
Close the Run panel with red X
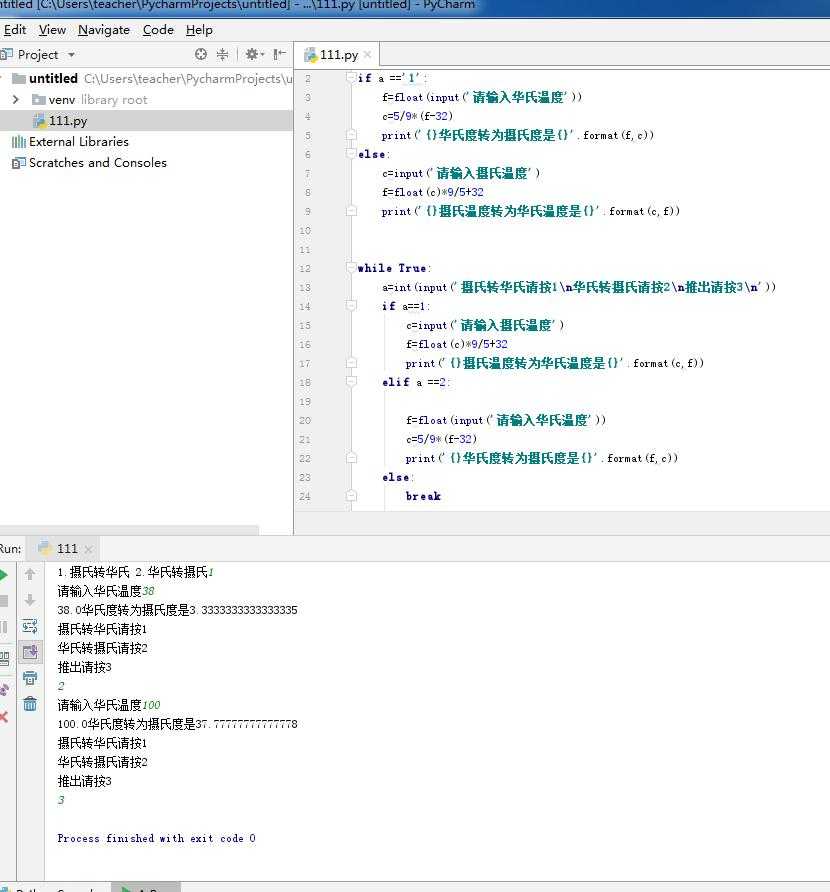click(x=3, y=717)
